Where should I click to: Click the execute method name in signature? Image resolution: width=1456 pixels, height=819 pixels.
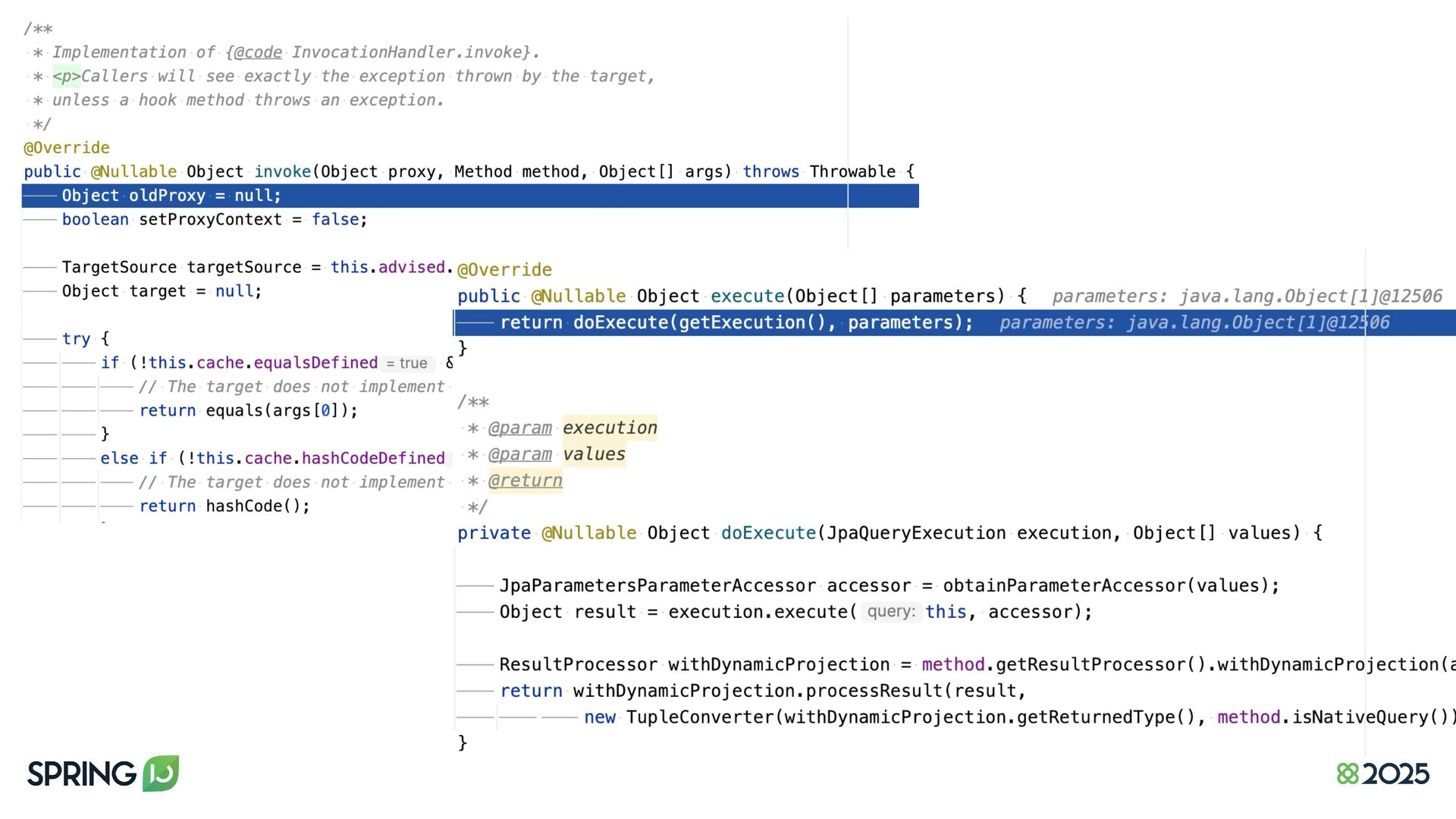point(747,297)
